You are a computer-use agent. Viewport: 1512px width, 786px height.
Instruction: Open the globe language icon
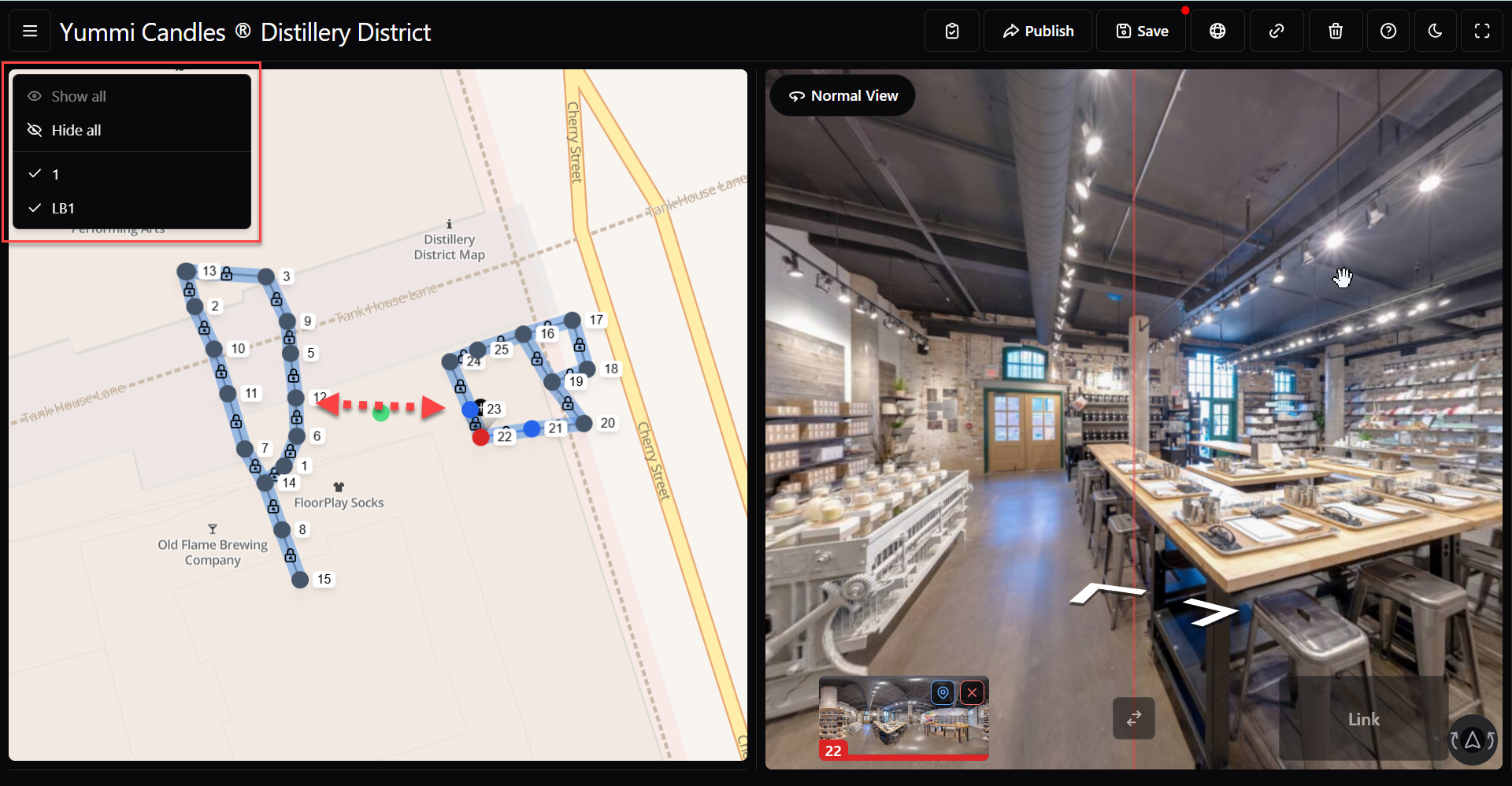coord(1217,32)
